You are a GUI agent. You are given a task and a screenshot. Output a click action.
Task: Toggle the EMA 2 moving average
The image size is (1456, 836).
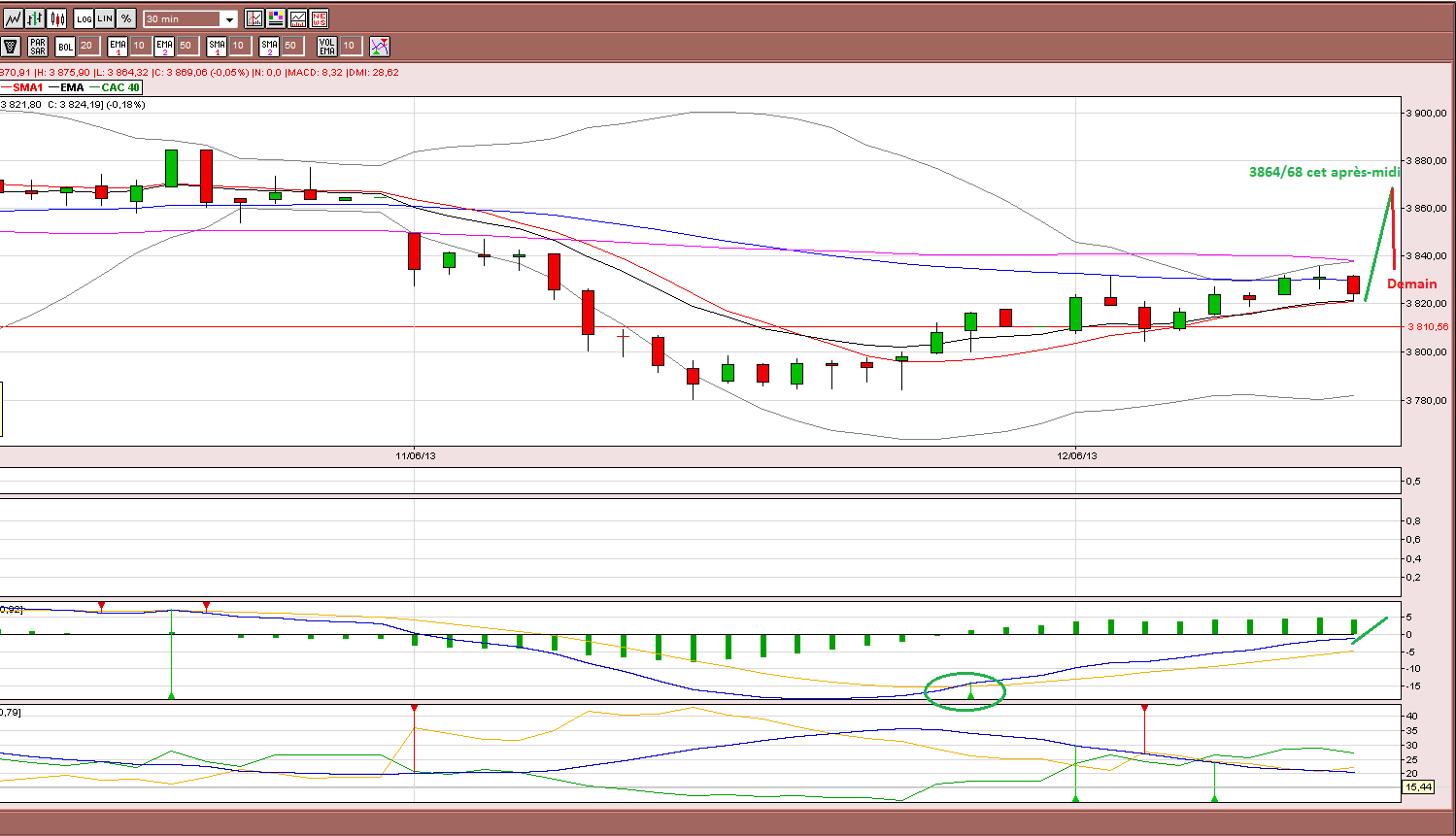tap(164, 46)
